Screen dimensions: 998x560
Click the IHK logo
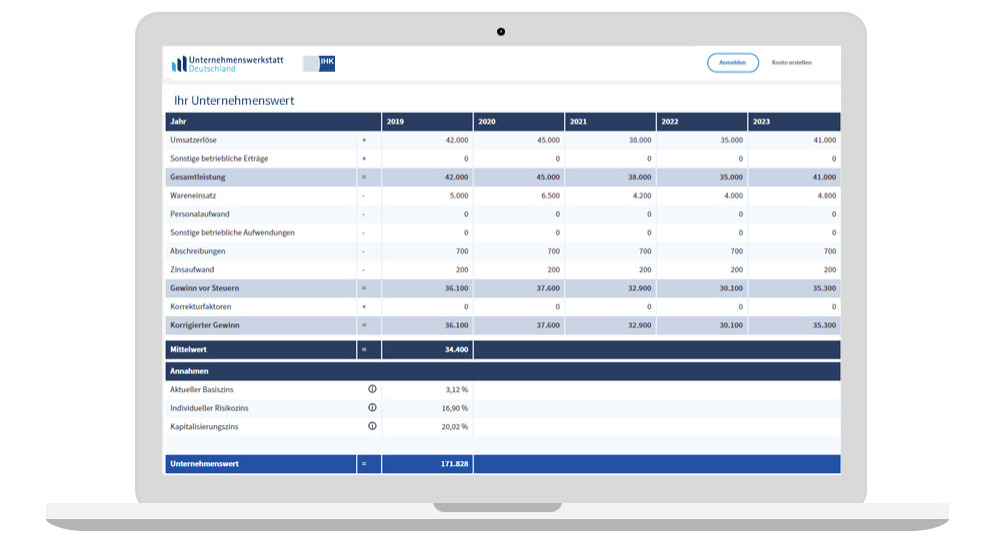(320, 64)
